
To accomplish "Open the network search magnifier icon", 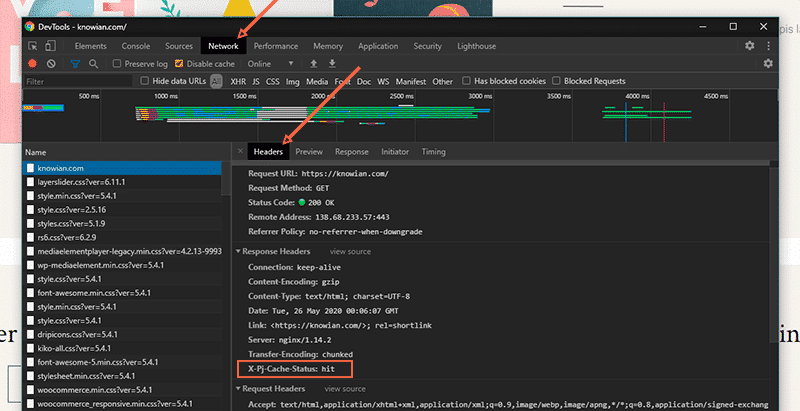I will [93, 64].
